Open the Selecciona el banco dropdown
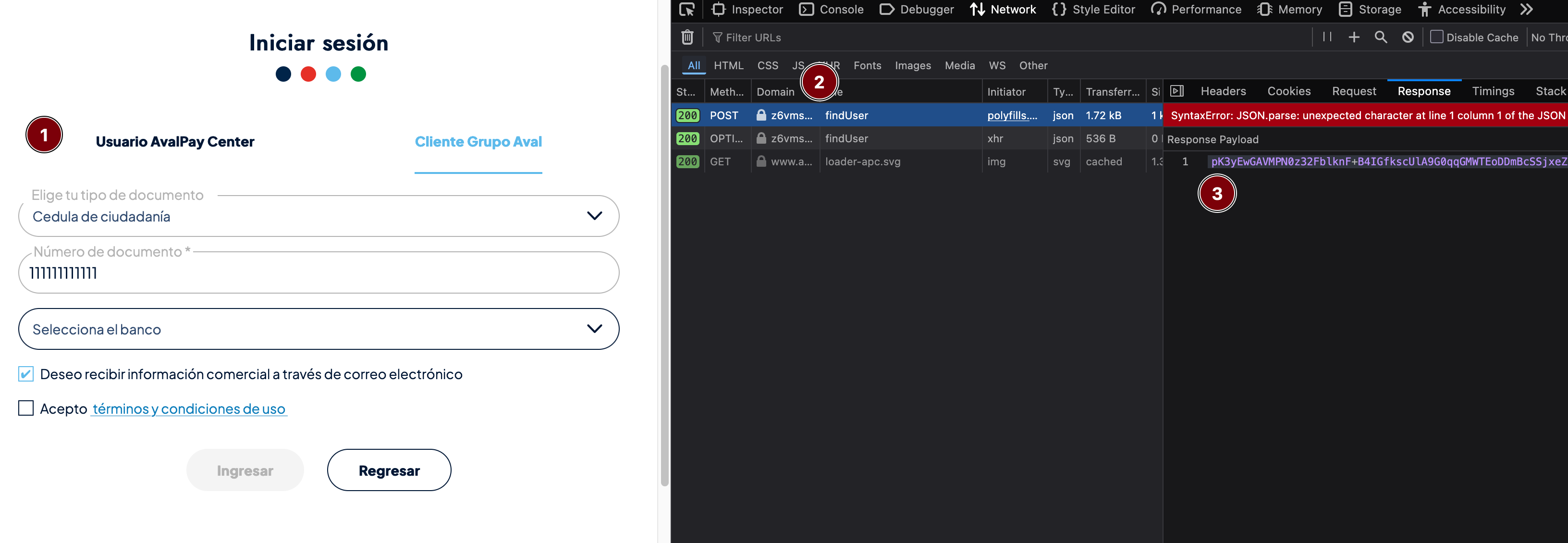This screenshot has height=543, width=1568. (x=318, y=329)
